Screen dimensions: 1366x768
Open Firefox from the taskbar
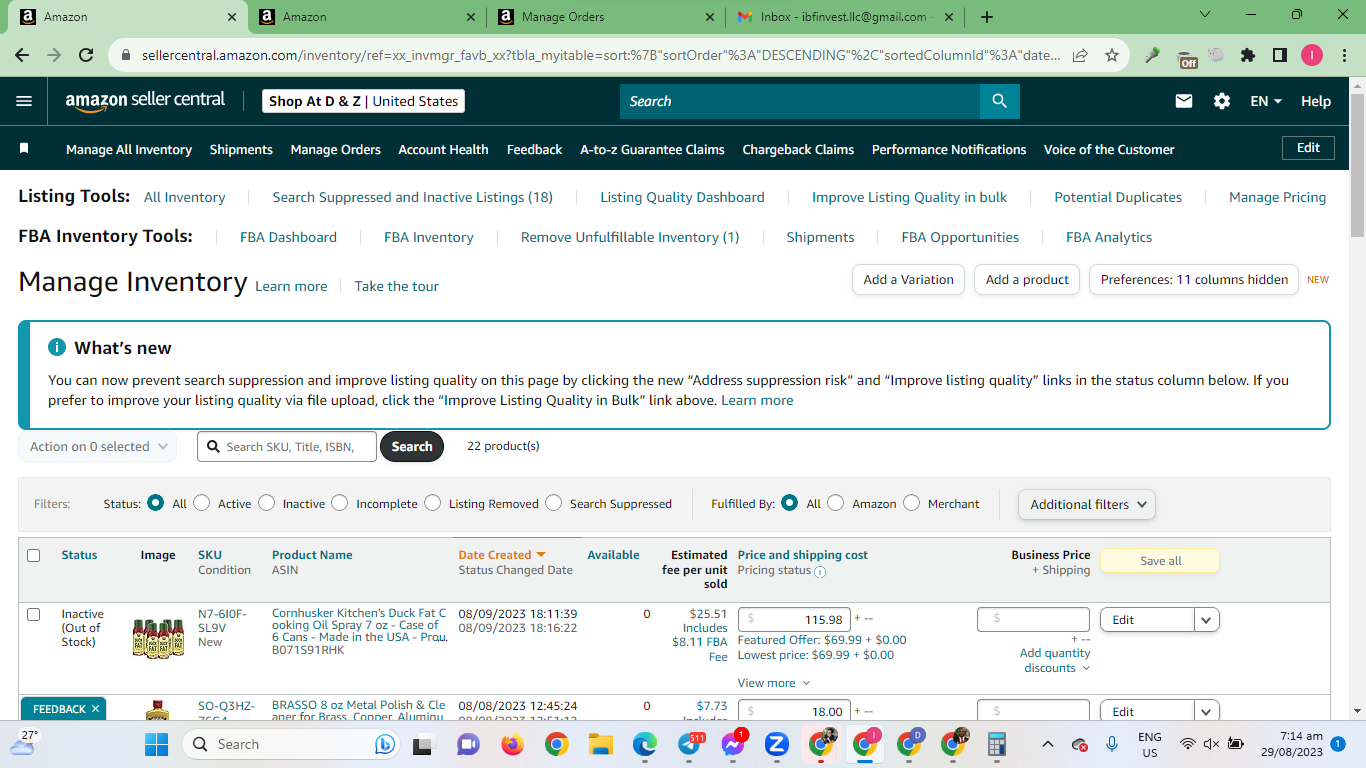(513, 744)
